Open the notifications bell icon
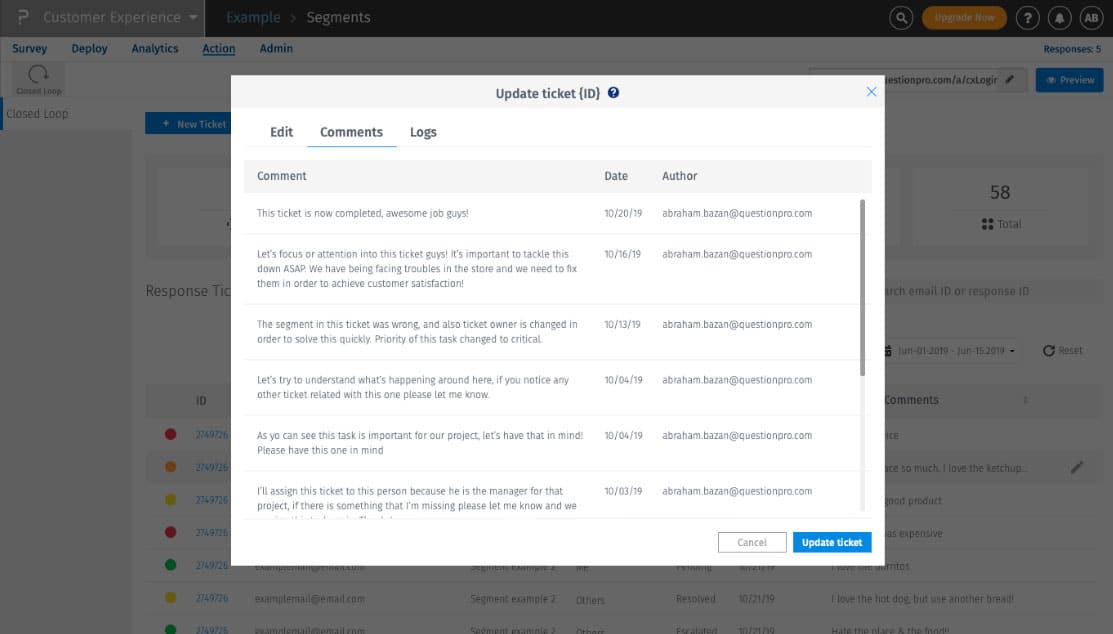This screenshot has width=1113, height=634. coord(1059,18)
